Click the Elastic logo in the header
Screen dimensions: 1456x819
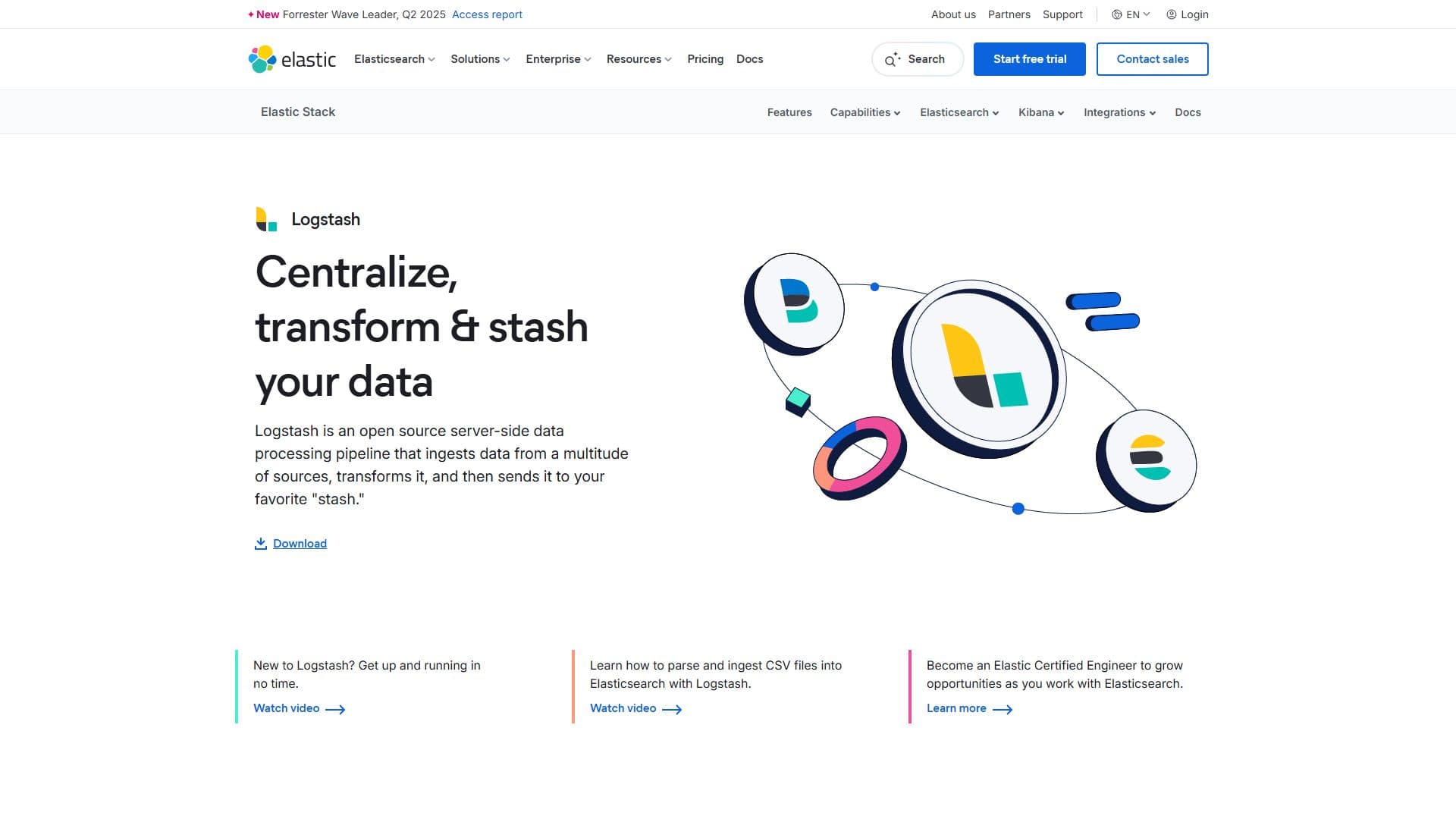coord(292,59)
